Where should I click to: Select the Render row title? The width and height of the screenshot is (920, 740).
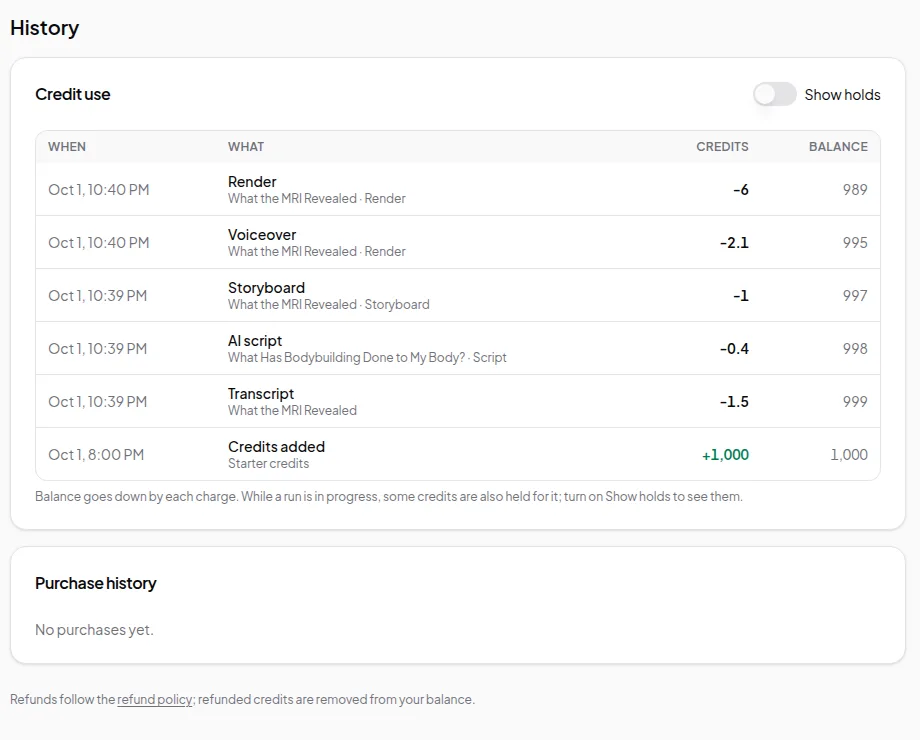(252, 182)
